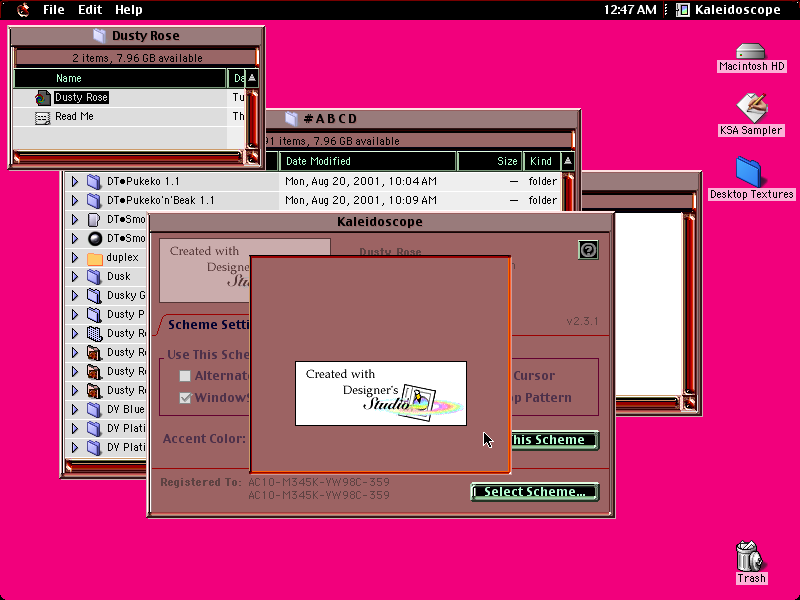Click the This Scheme button
800x600 pixels.
[554, 440]
